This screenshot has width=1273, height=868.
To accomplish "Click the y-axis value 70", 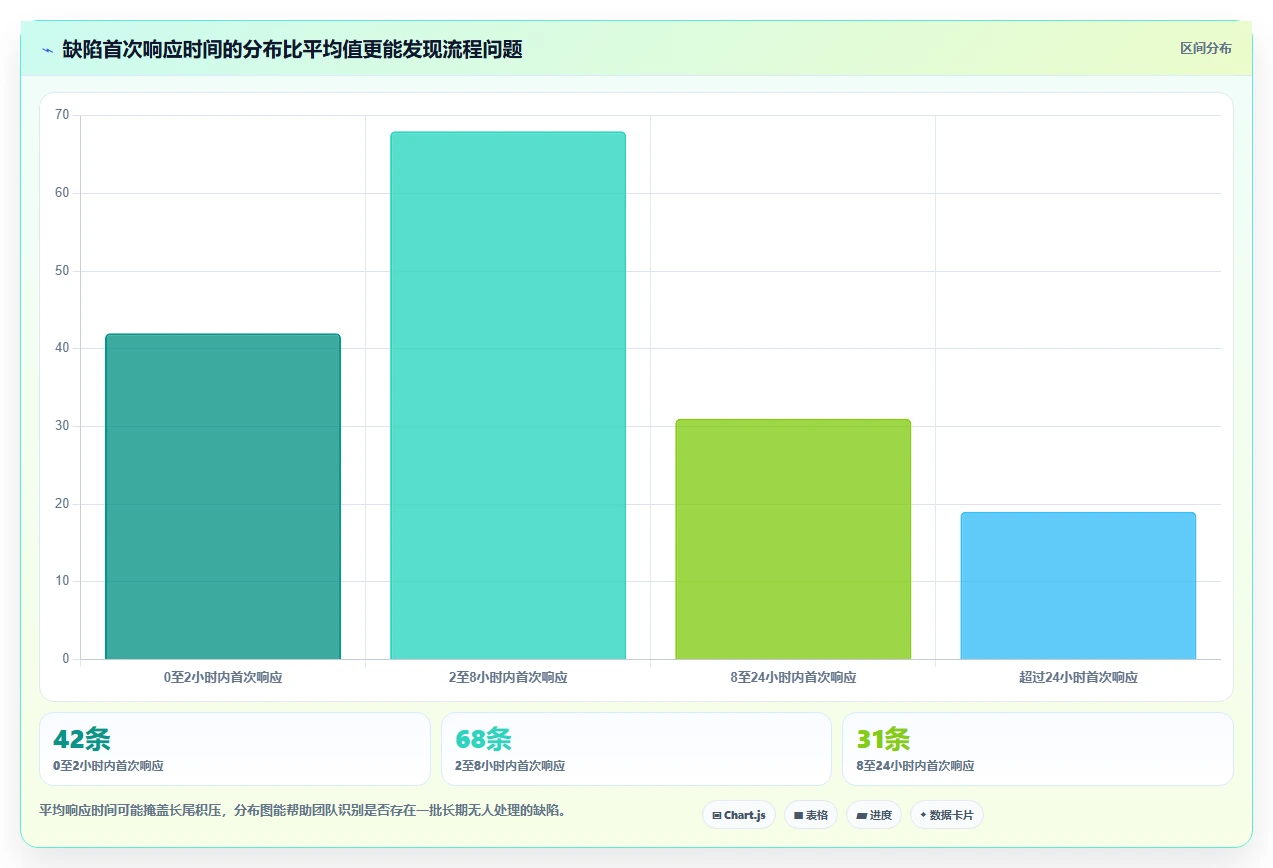I will point(62,115).
